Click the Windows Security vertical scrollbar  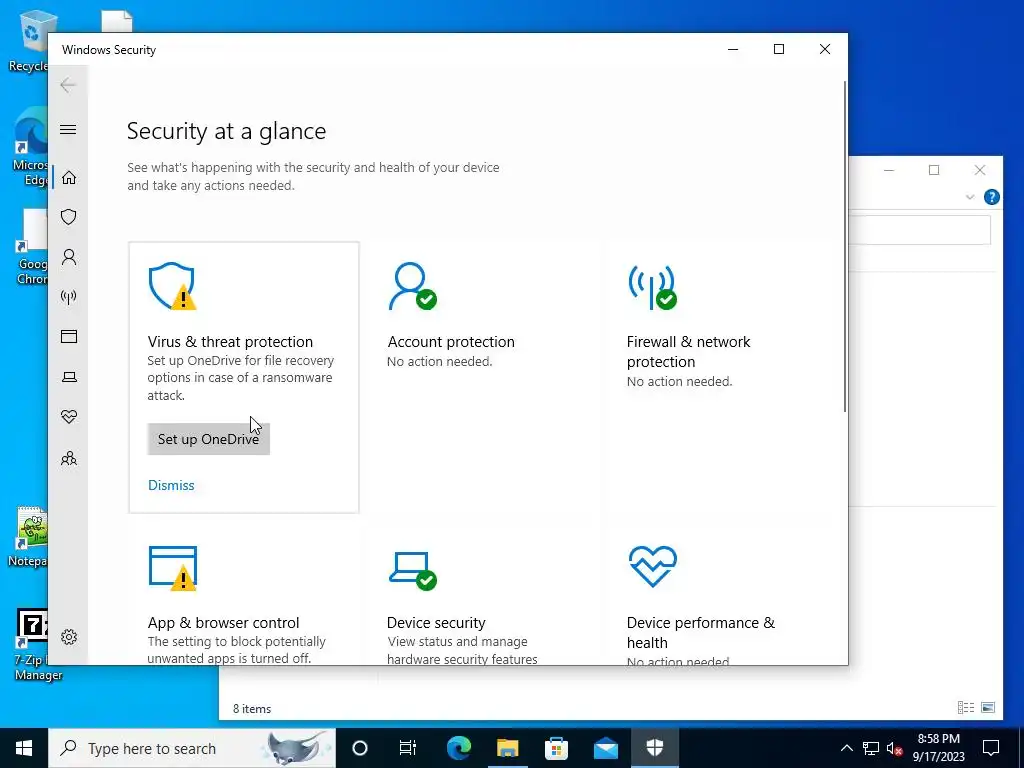844,246
